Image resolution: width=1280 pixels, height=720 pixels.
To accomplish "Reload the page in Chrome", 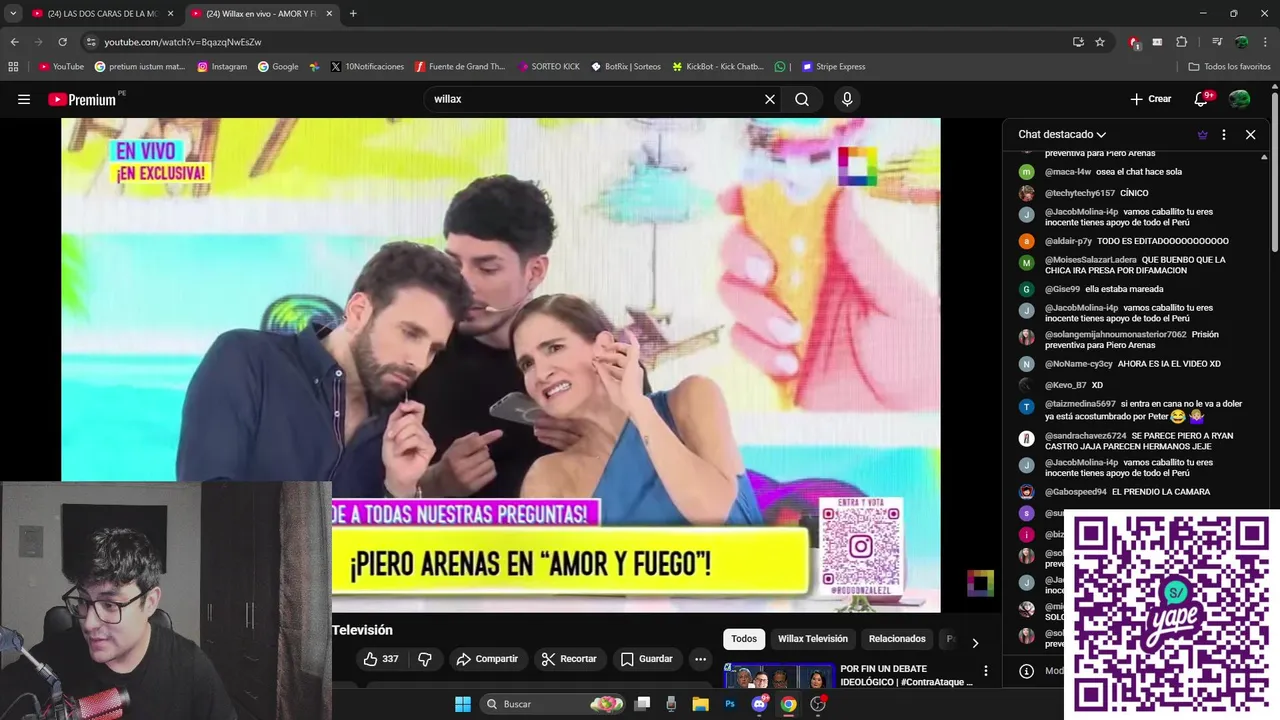I will 62,42.
